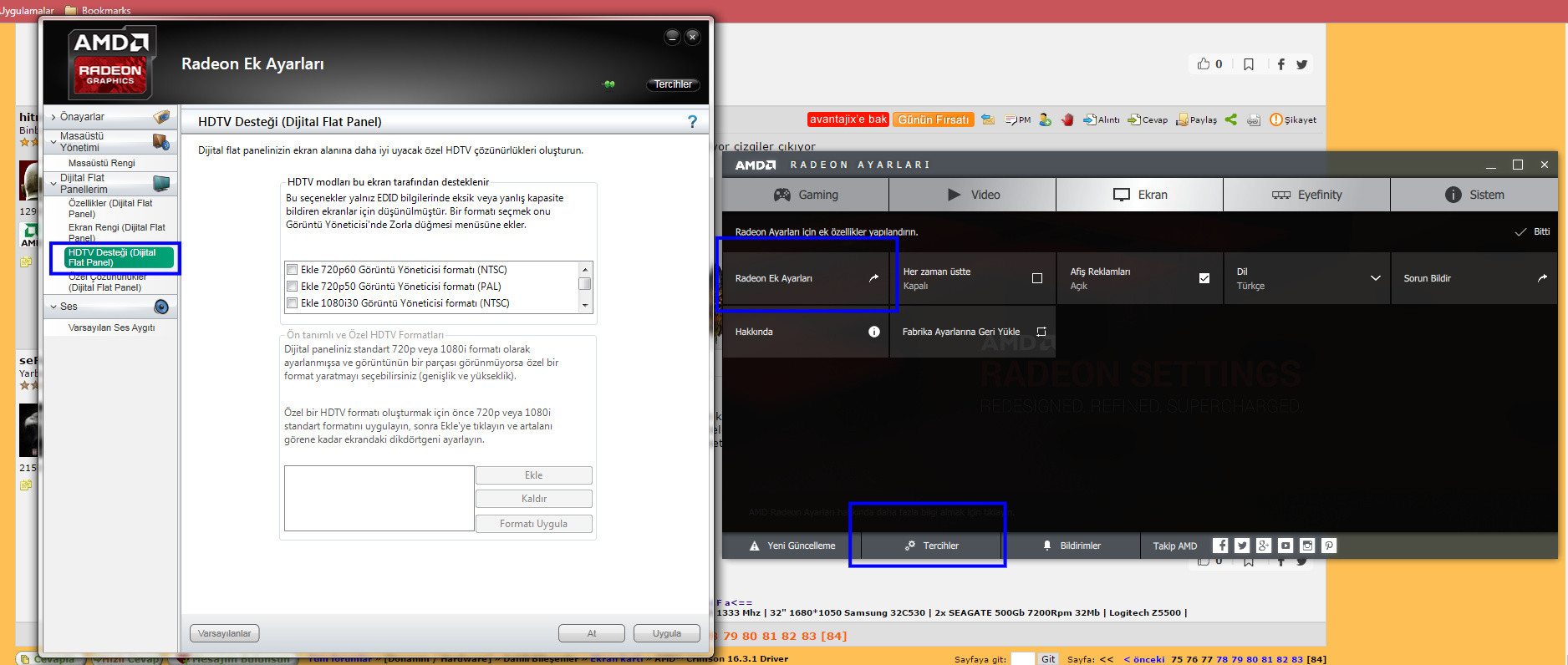
Task: Click the Sayfaya git page input field
Action: [x=1023, y=659]
